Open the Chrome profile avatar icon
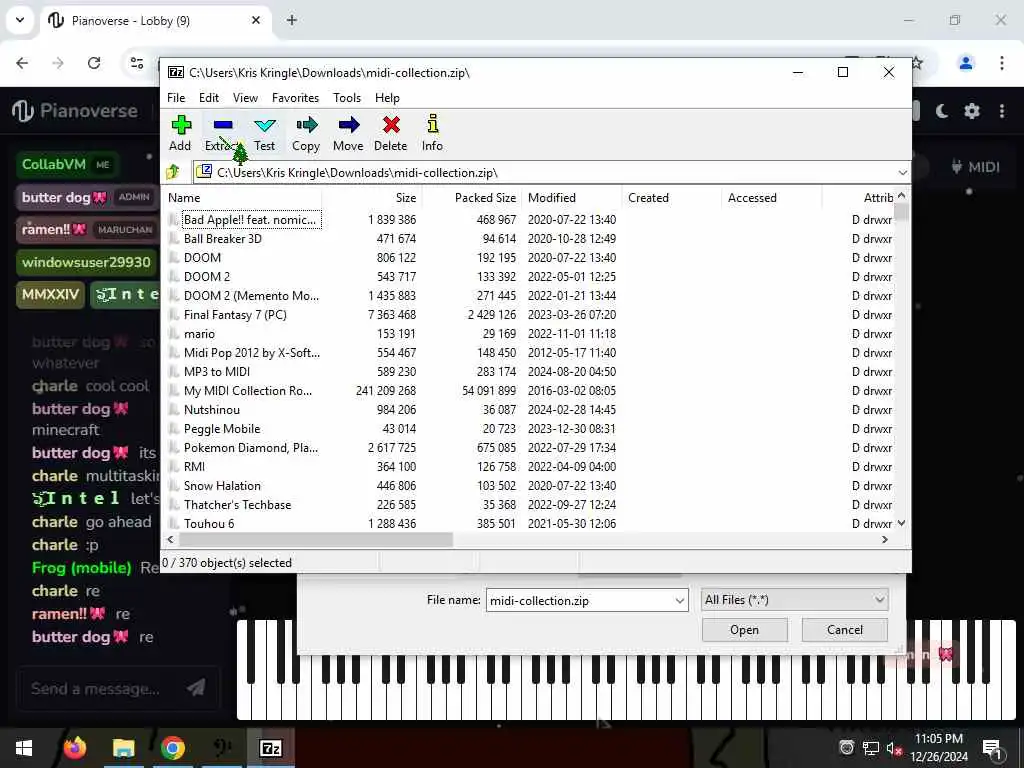The width and height of the screenshot is (1024, 768). click(x=966, y=63)
